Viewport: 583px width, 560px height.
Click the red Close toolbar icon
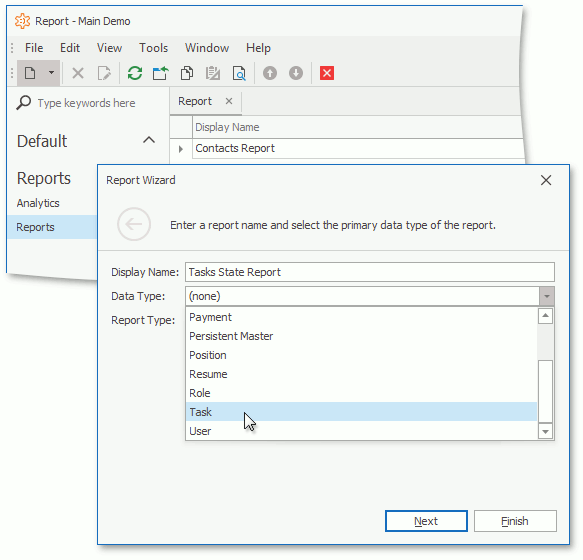point(327,73)
